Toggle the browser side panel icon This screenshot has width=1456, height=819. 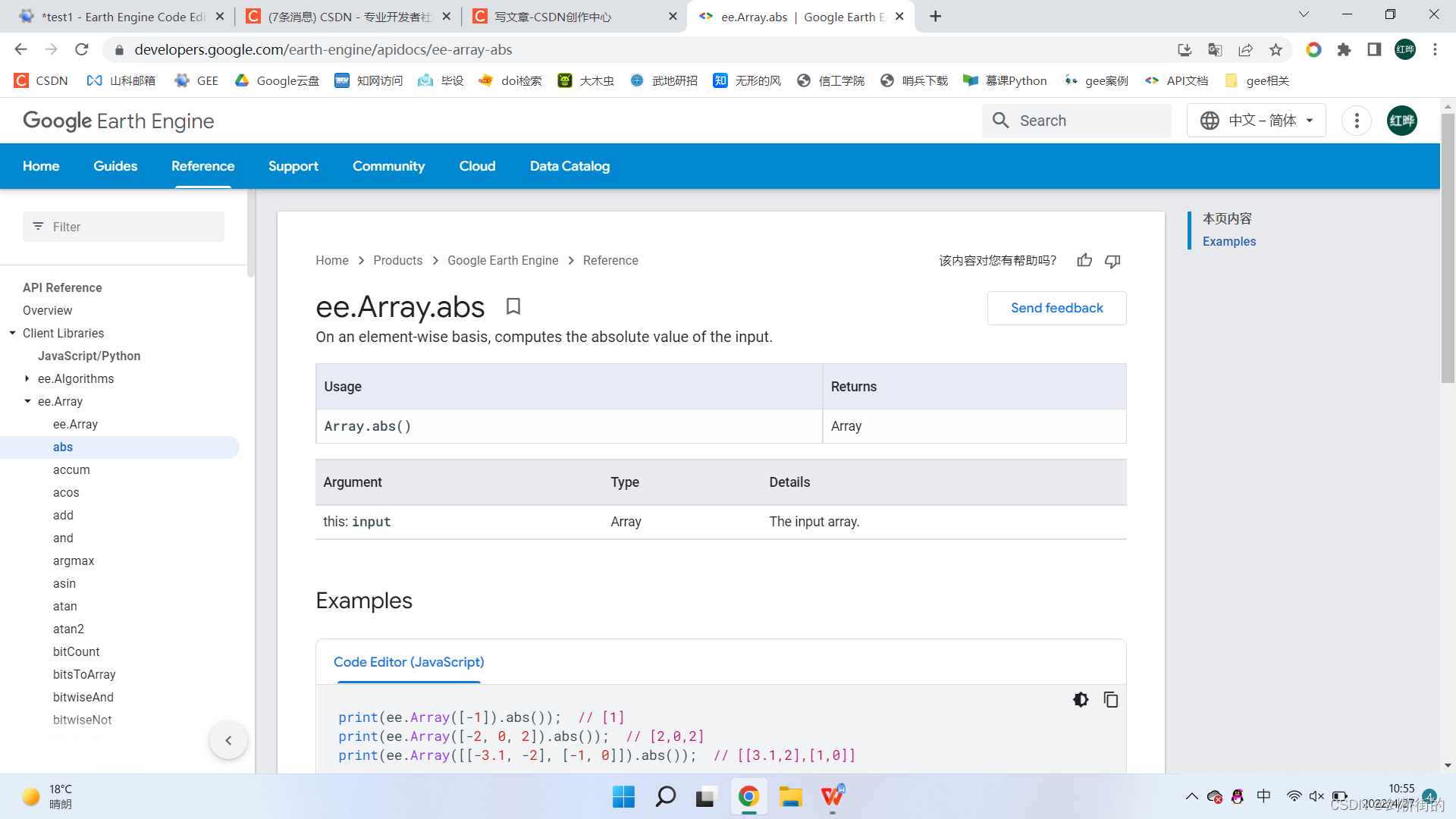click(x=1374, y=49)
